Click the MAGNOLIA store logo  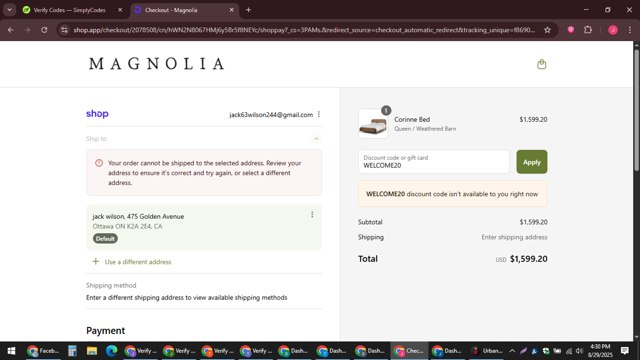tap(157, 64)
